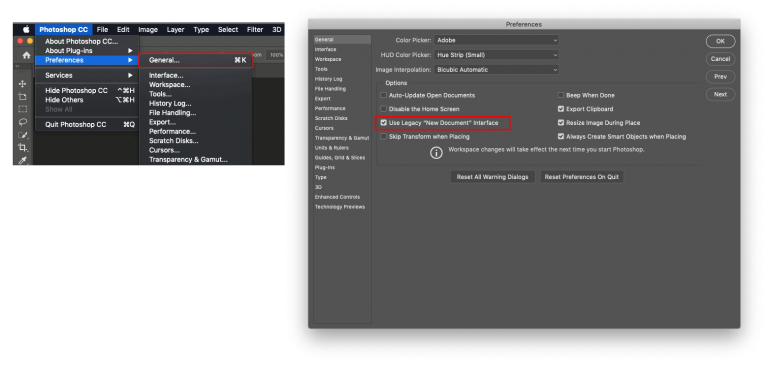The image size is (768, 365).
Task: Choose Export... in Preferences submenu
Action: (162, 122)
